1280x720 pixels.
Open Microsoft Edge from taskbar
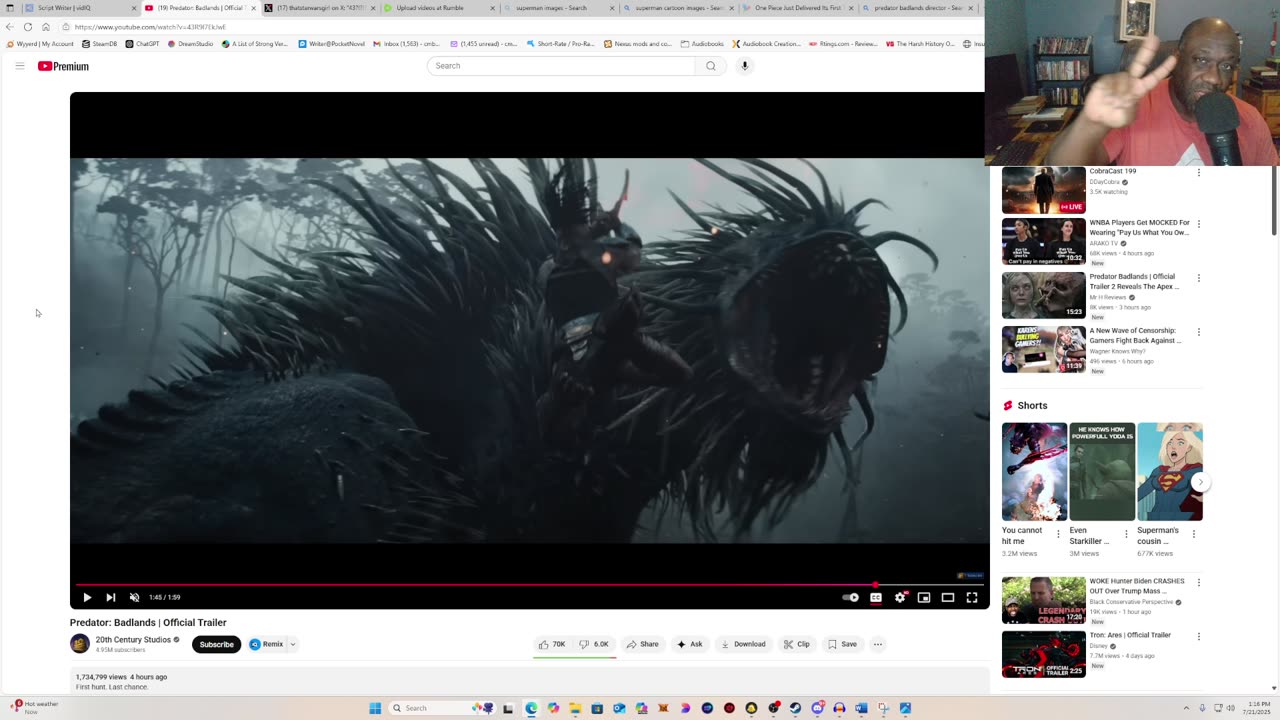(531, 708)
